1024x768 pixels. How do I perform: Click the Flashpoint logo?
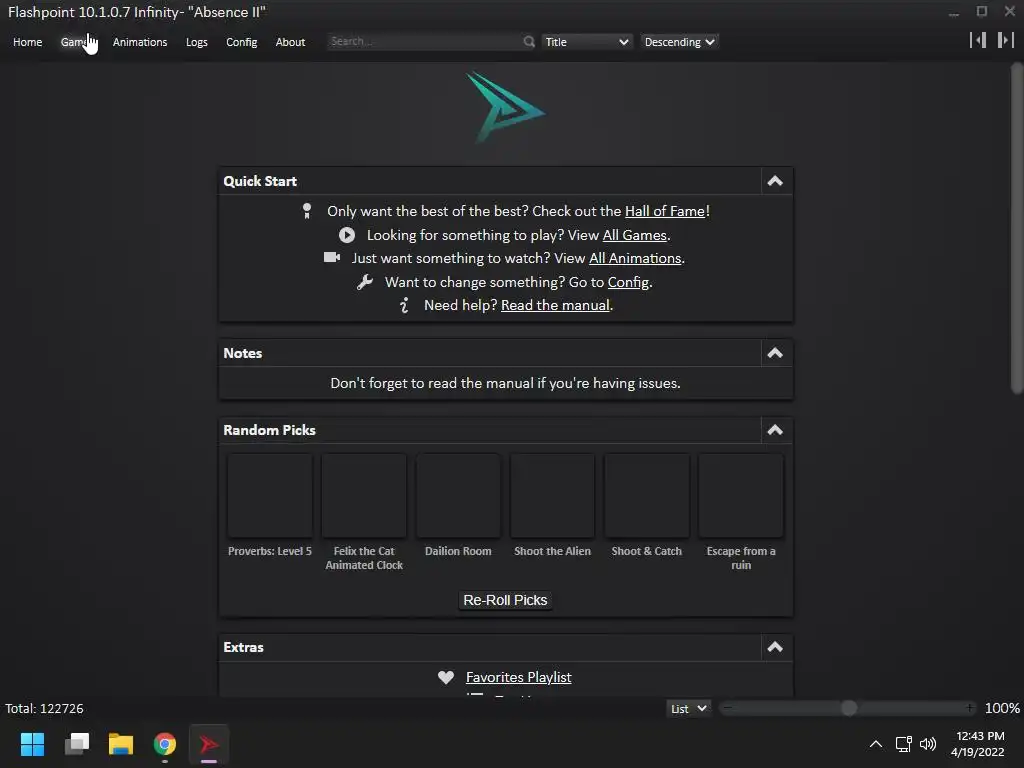click(505, 107)
